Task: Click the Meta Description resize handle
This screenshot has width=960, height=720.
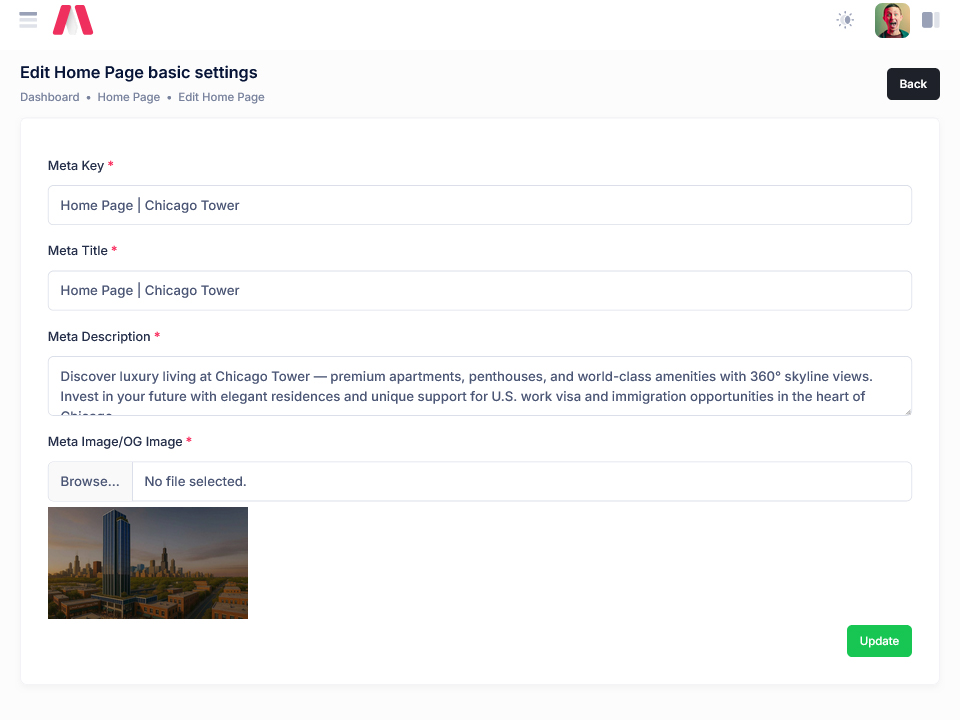Action: point(907,410)
